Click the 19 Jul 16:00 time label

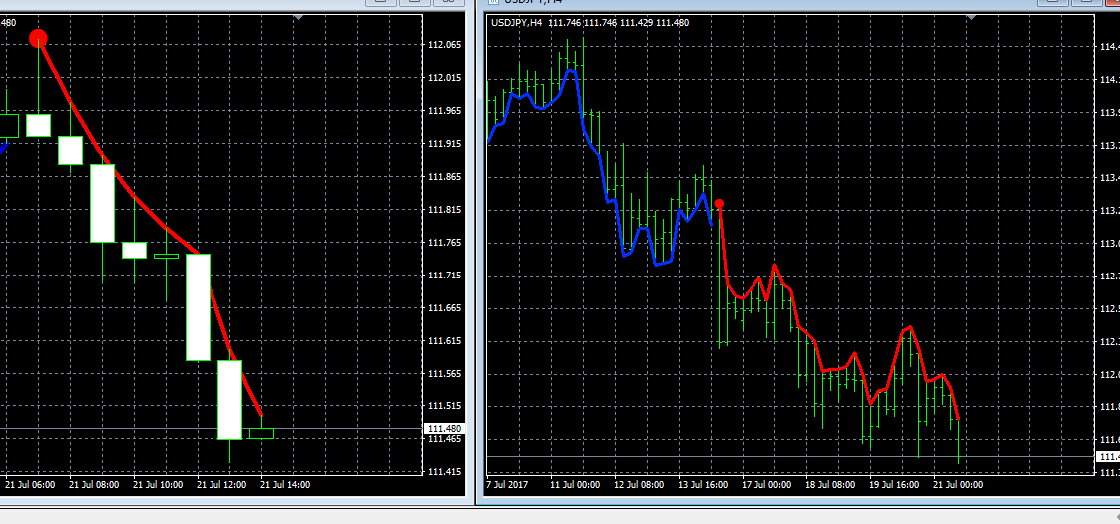pos(894,485)
